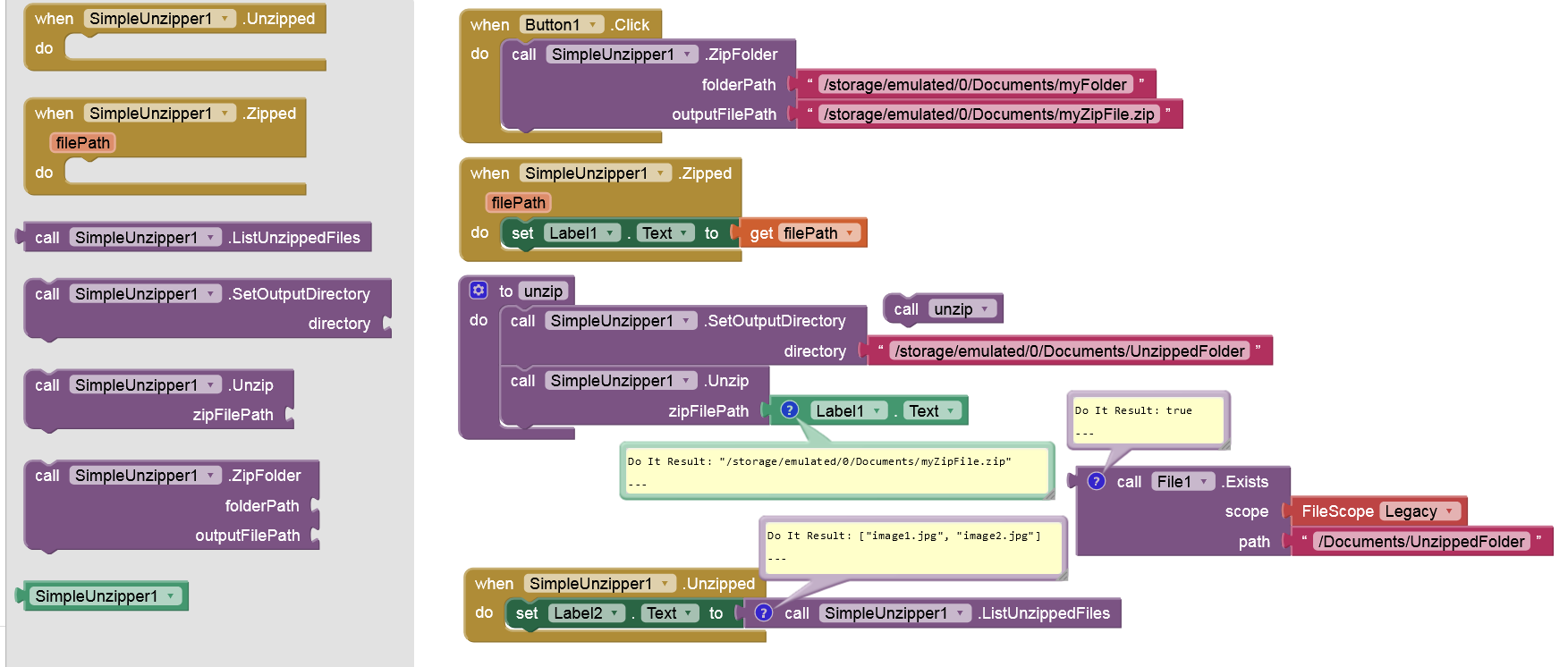Click the 'directory' label in the flyout SetOutputDirectory block
1568x667 pixels.
pyautogui.click(x=339, y=324)
